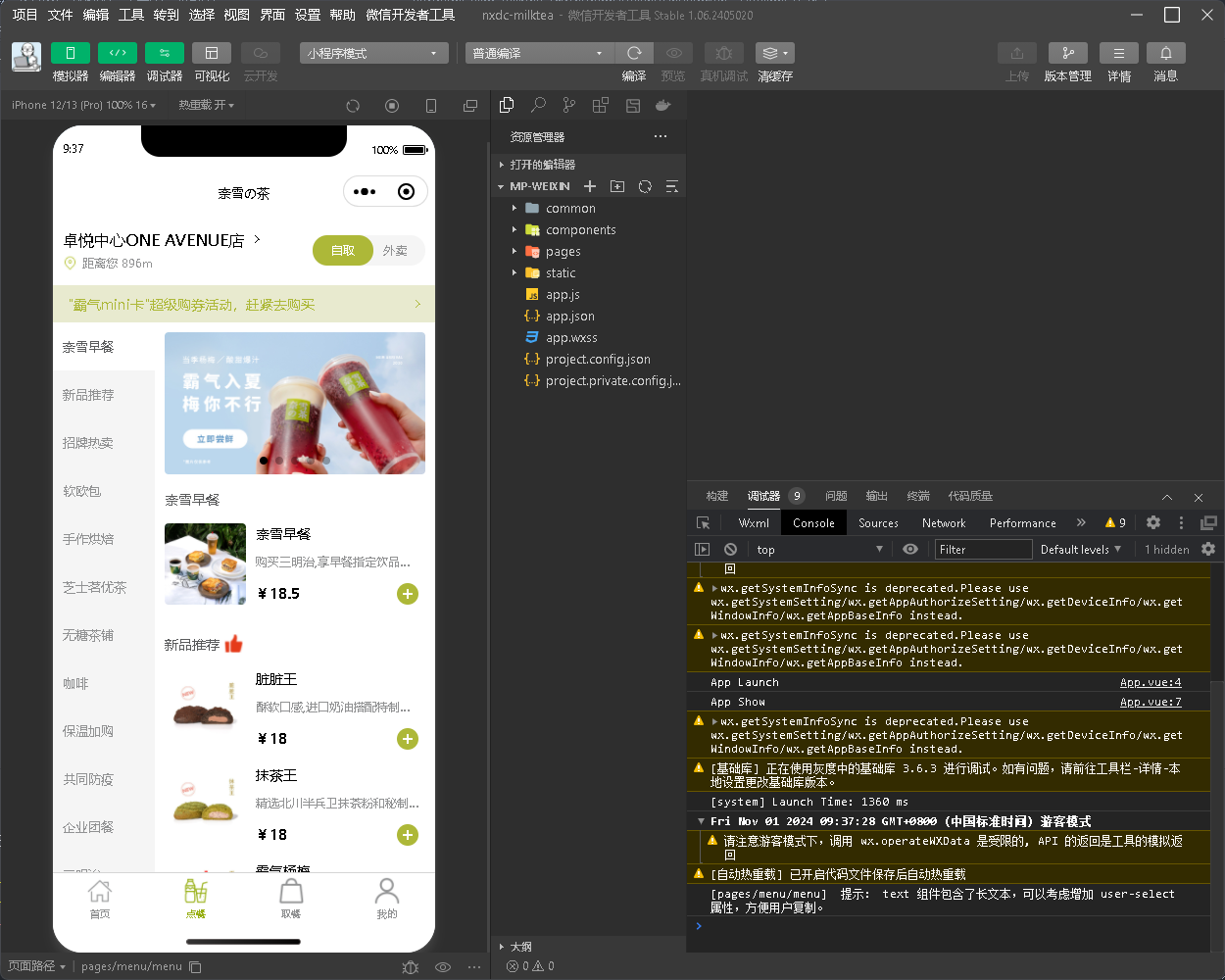Open the search magnifier in the editor sidebar
The height and width of the screenshot is (980, 1225).
point(538,105)
